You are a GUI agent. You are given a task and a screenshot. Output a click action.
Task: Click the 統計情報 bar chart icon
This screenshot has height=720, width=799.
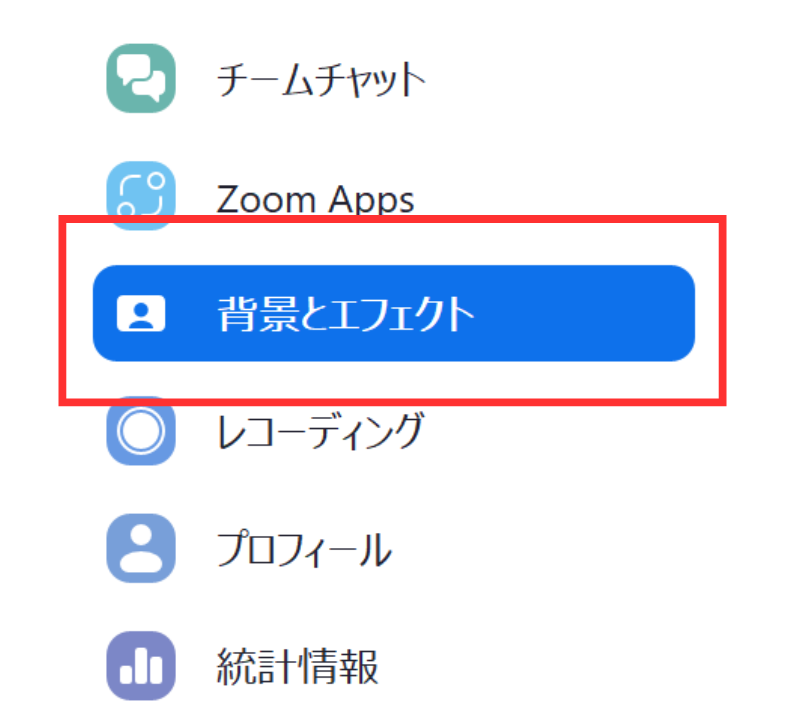[141, 665]
